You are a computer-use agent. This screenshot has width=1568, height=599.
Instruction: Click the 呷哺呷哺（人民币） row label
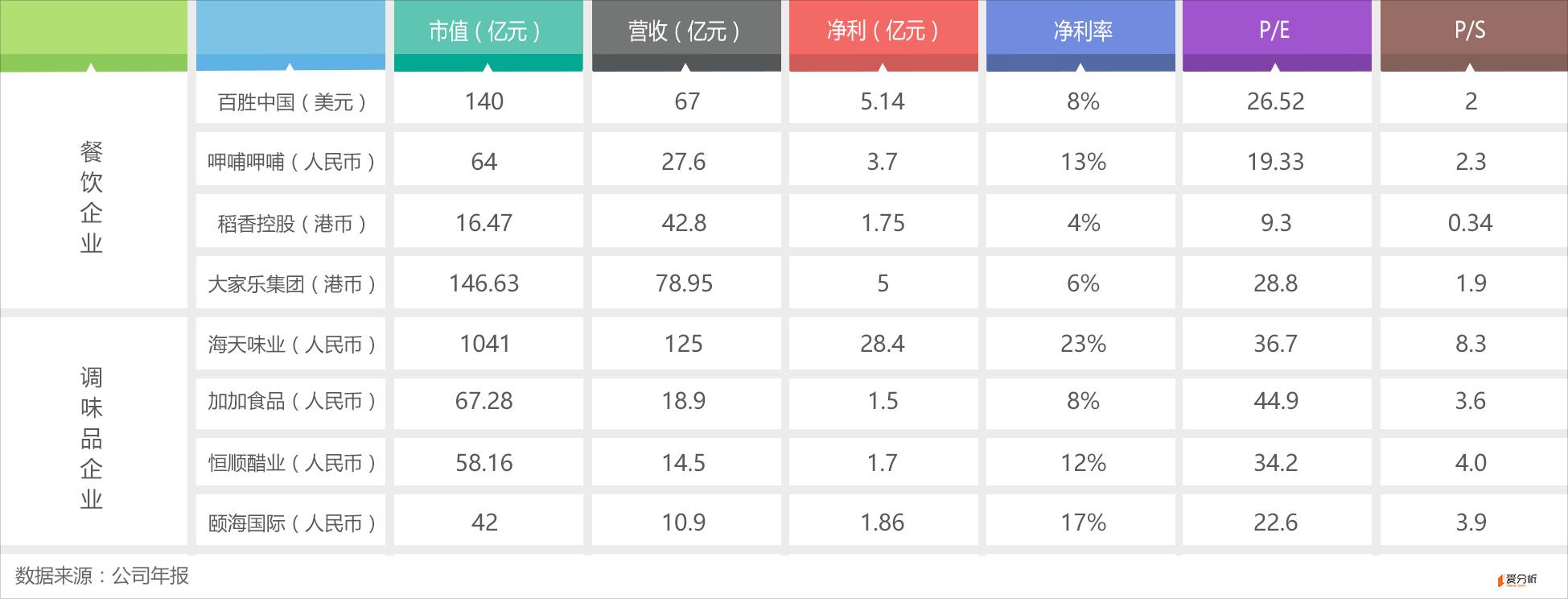coord(290,163)
